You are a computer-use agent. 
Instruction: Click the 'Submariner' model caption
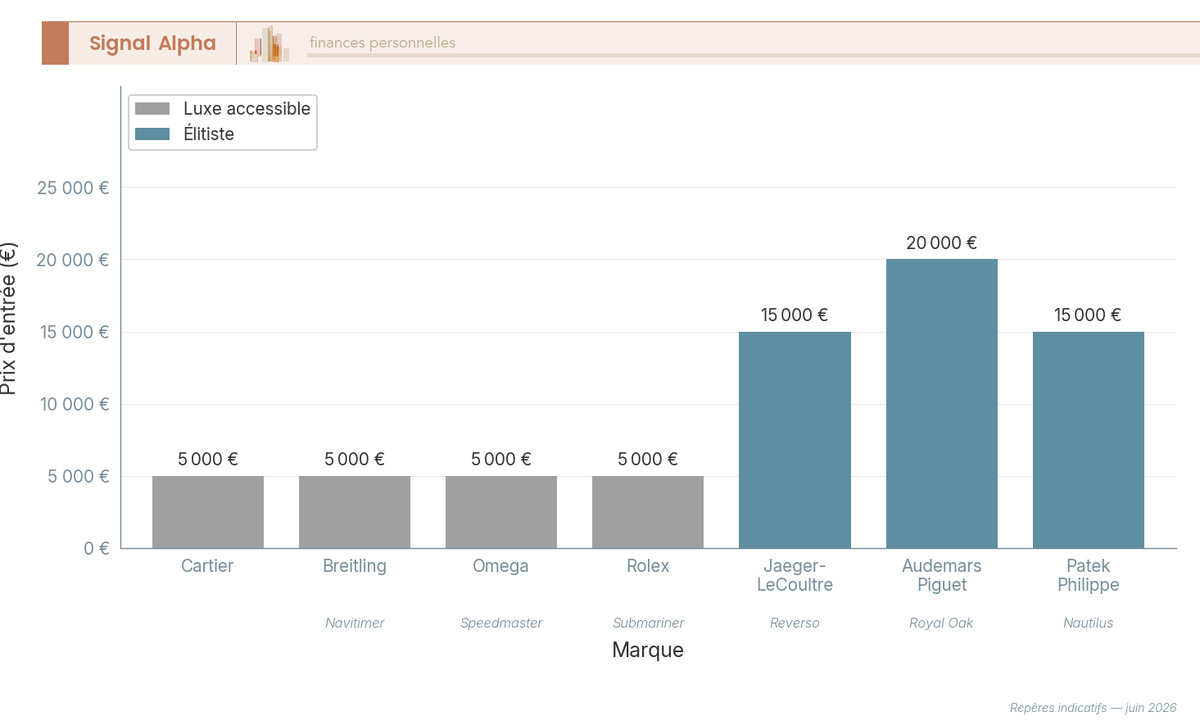tap(648, 623)
